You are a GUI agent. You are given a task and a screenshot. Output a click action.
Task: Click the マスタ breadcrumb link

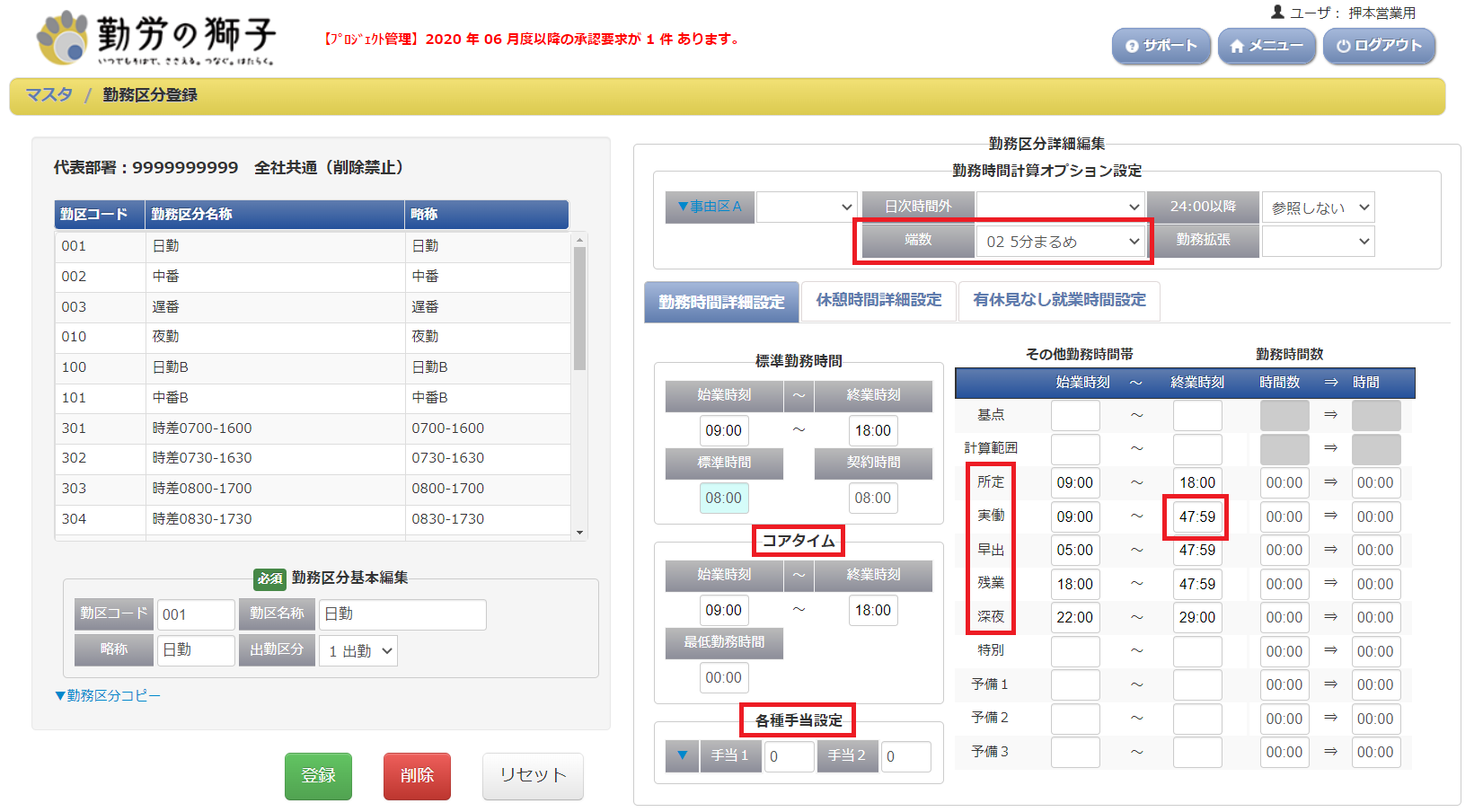click(x=49, y=95)
